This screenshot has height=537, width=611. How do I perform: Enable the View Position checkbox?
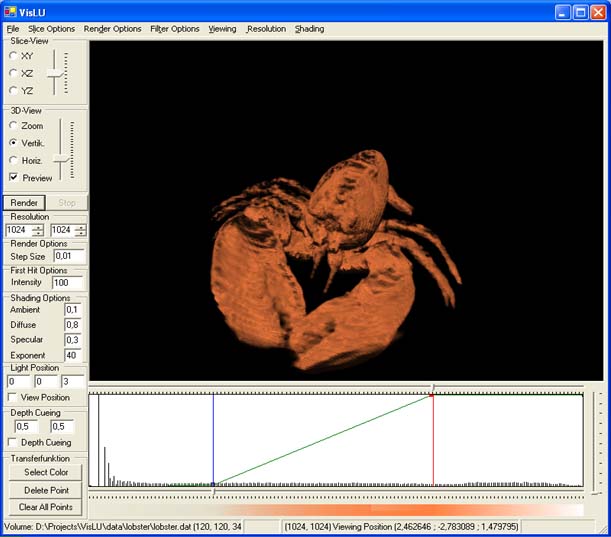(13, 397)
